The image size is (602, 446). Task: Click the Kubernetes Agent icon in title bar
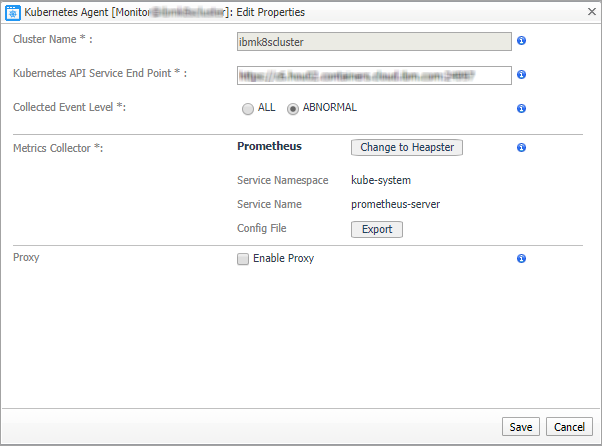pyautogui.click(x=14, y=13)
